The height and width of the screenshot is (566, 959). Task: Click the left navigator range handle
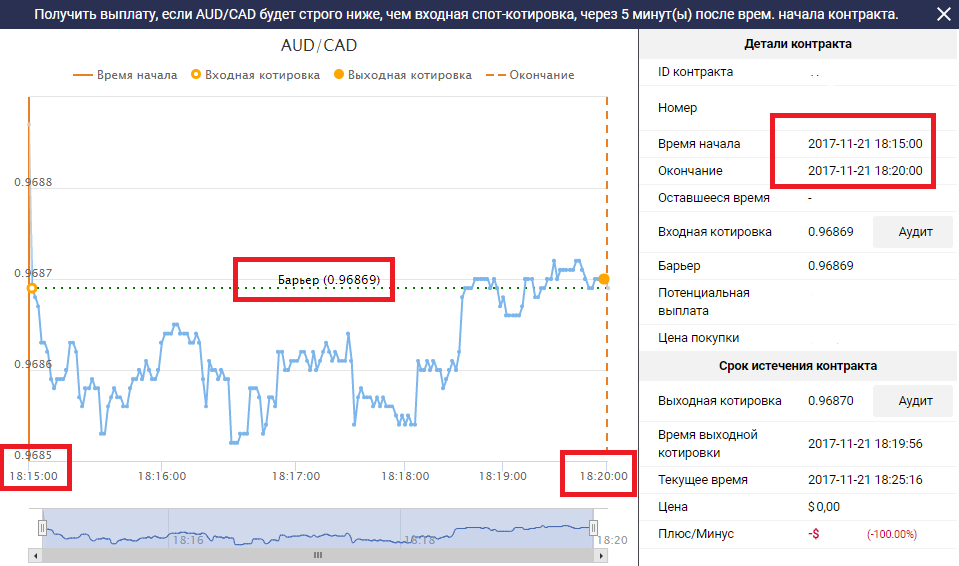[42, 527]
